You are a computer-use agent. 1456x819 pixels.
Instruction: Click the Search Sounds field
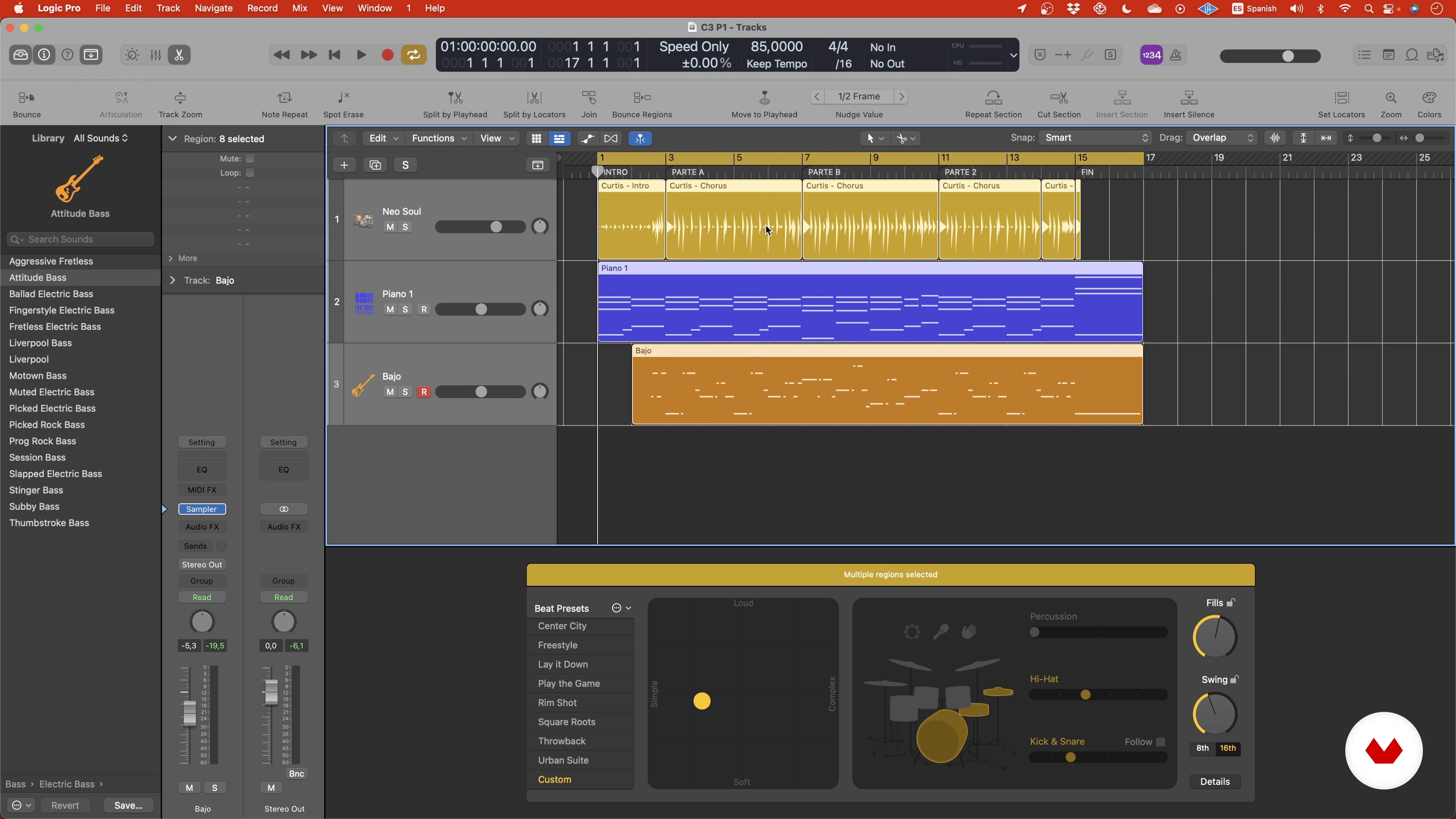click(x=80, y=240)
